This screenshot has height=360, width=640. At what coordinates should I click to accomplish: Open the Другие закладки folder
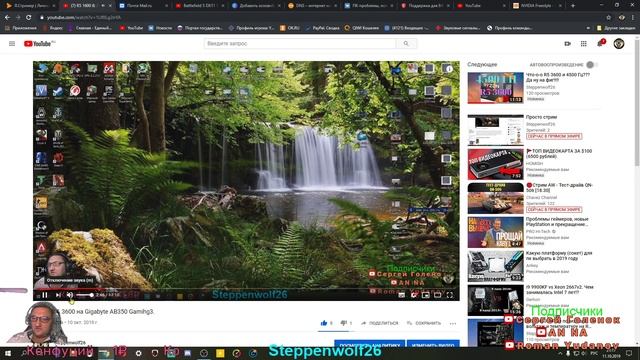(616, 28)
